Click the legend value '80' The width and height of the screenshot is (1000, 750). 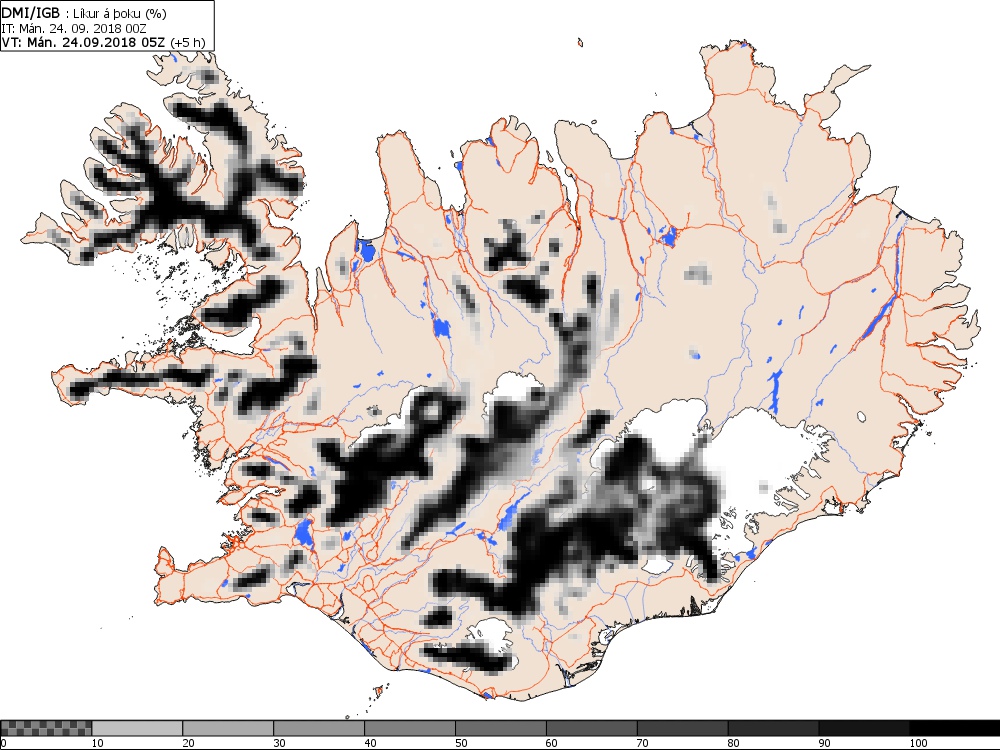pos(734,743)
